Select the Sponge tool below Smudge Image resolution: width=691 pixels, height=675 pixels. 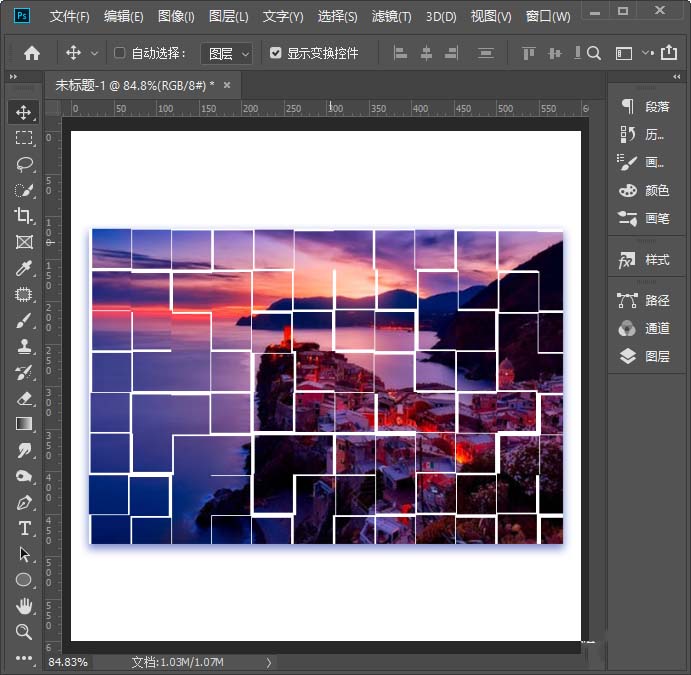tap(24, 476)
